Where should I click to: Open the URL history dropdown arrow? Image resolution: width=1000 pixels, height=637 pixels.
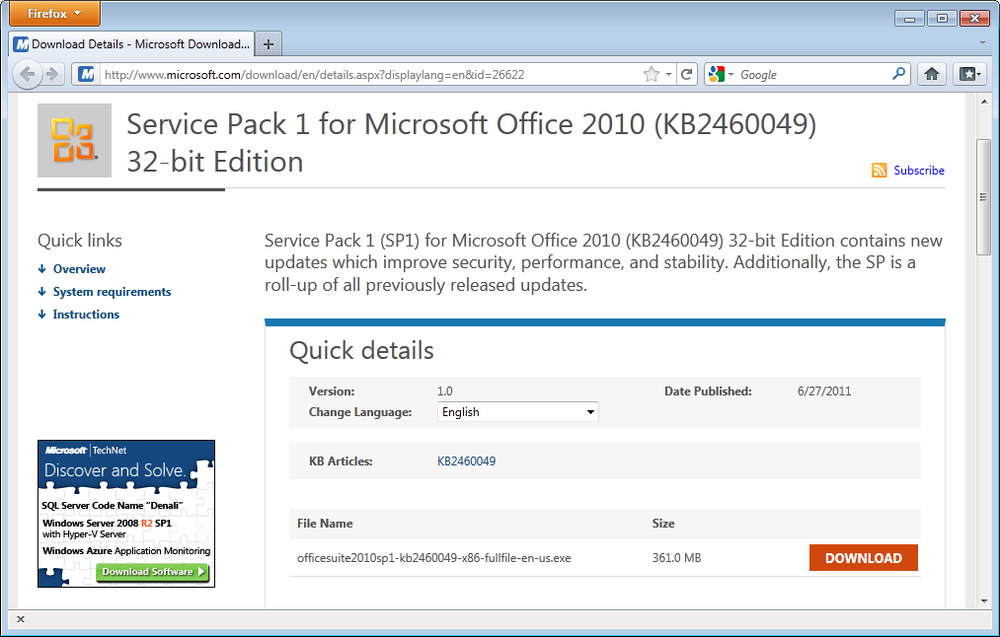coord(668,75)
